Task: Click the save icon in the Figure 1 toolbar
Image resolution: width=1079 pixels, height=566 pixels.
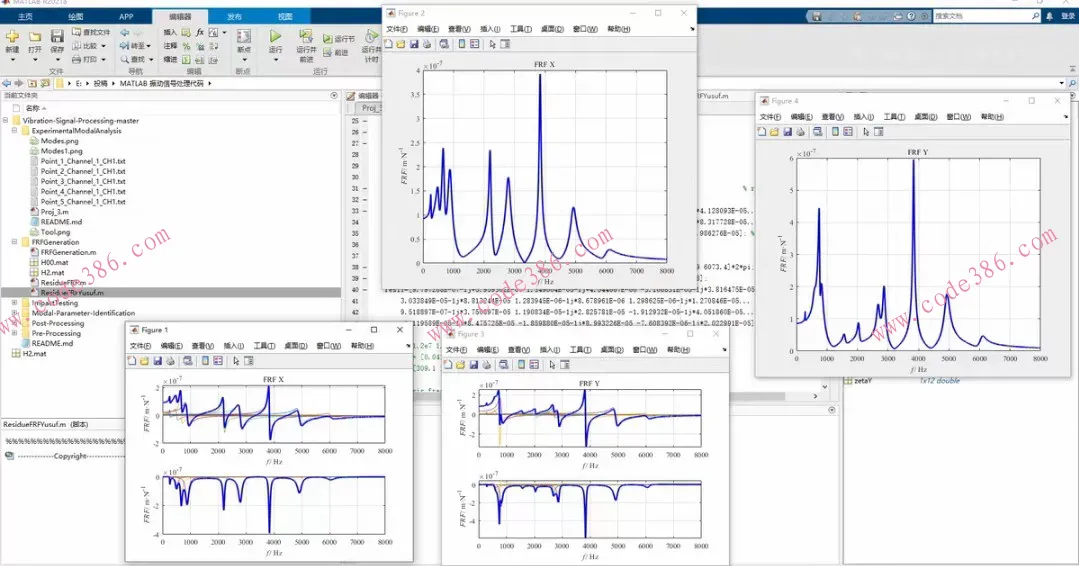Action: click(158, 360)
